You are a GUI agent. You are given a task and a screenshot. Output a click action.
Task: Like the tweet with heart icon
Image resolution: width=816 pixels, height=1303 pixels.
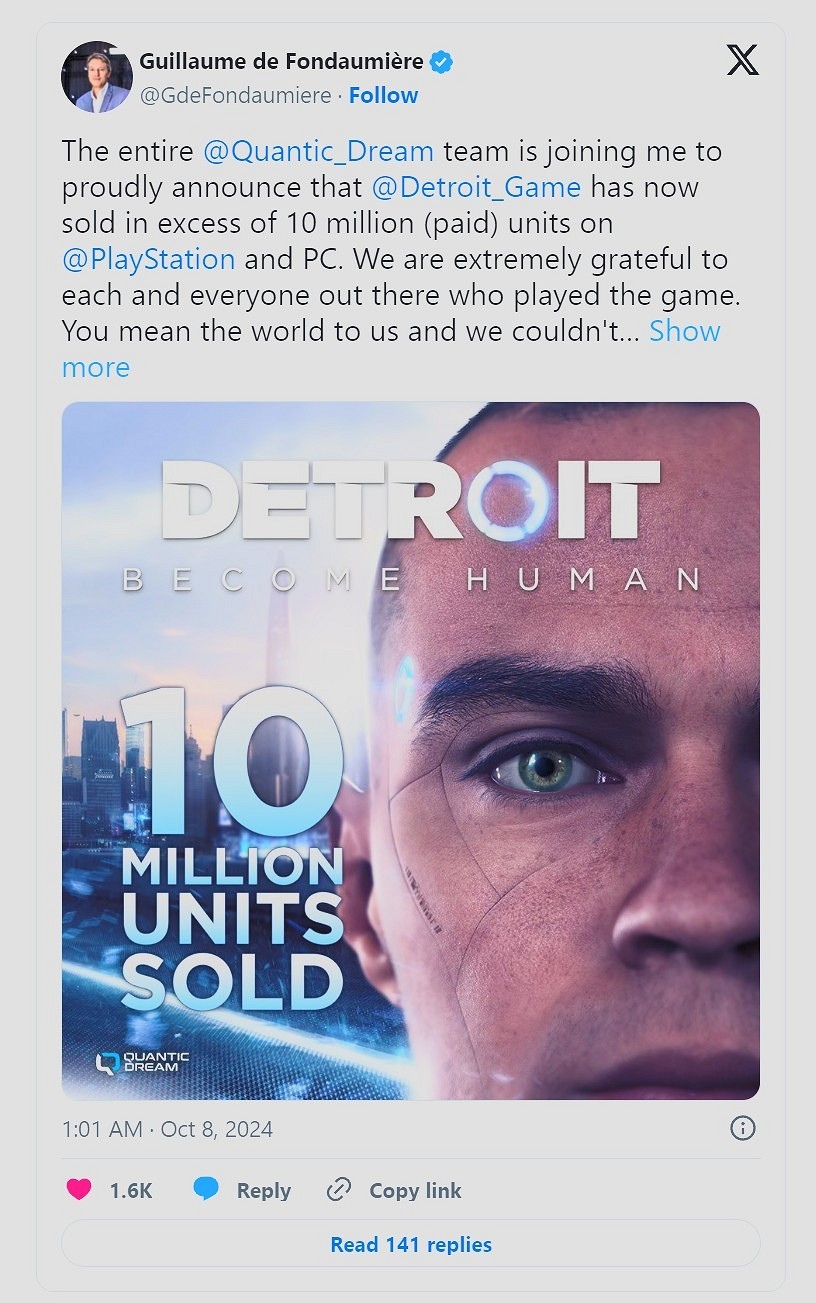[77, 1190]
